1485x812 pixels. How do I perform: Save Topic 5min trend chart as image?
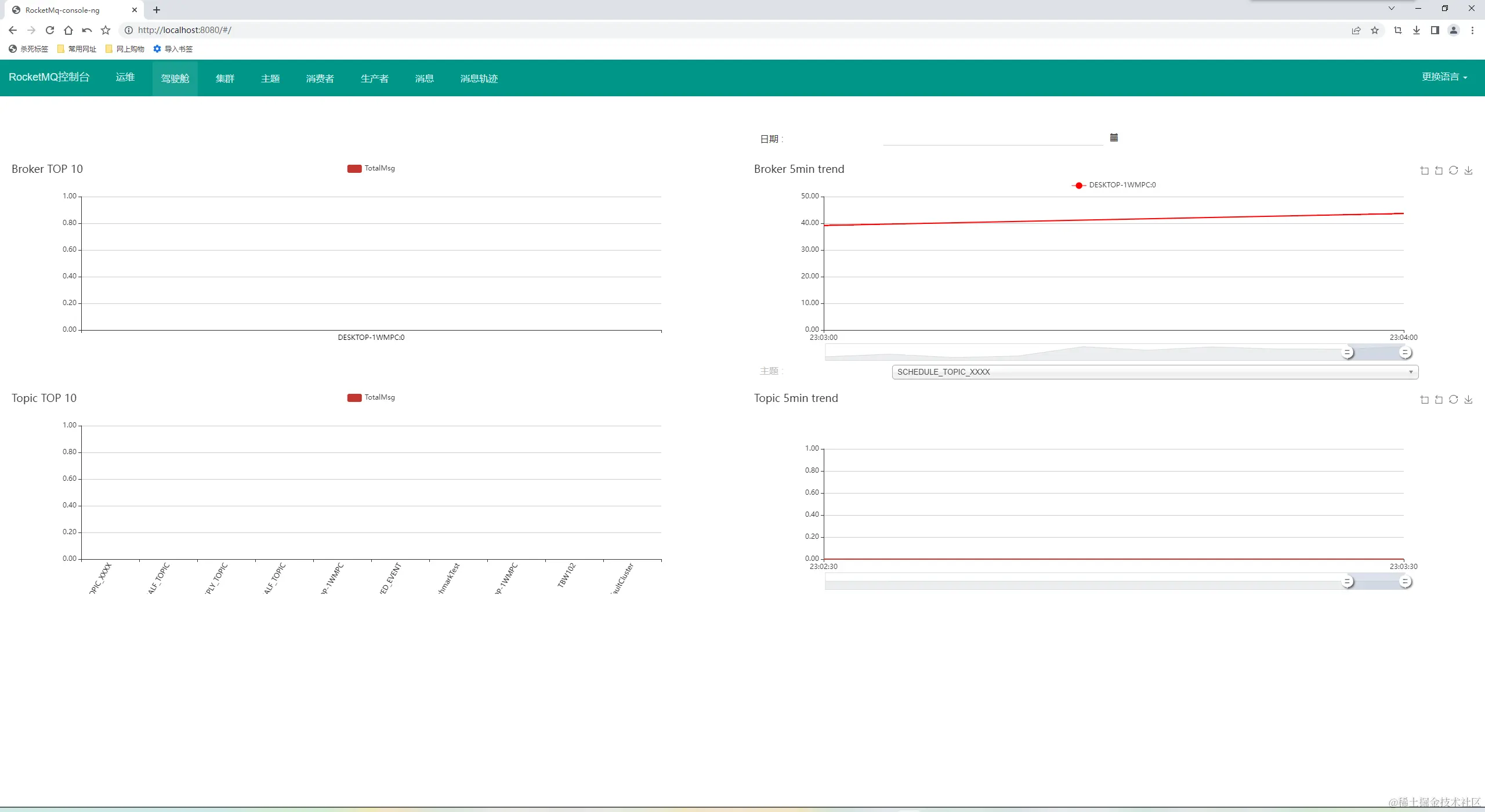(x=1468, y=400)
